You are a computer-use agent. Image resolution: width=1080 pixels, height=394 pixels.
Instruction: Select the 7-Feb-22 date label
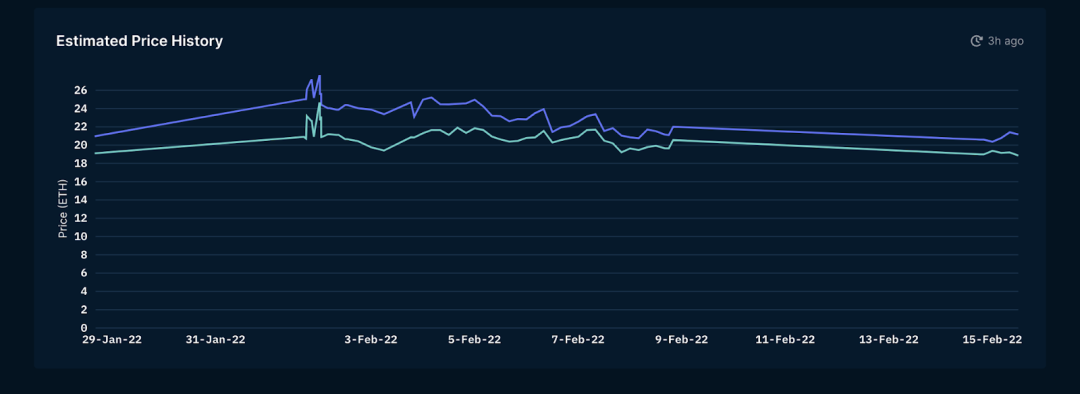pyautogui.click(x=579, y=340)
